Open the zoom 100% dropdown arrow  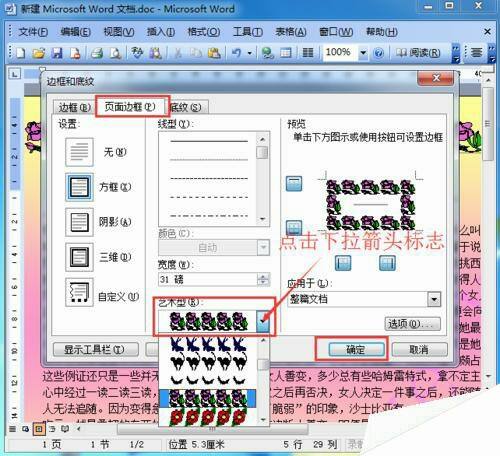coord(363,53)
